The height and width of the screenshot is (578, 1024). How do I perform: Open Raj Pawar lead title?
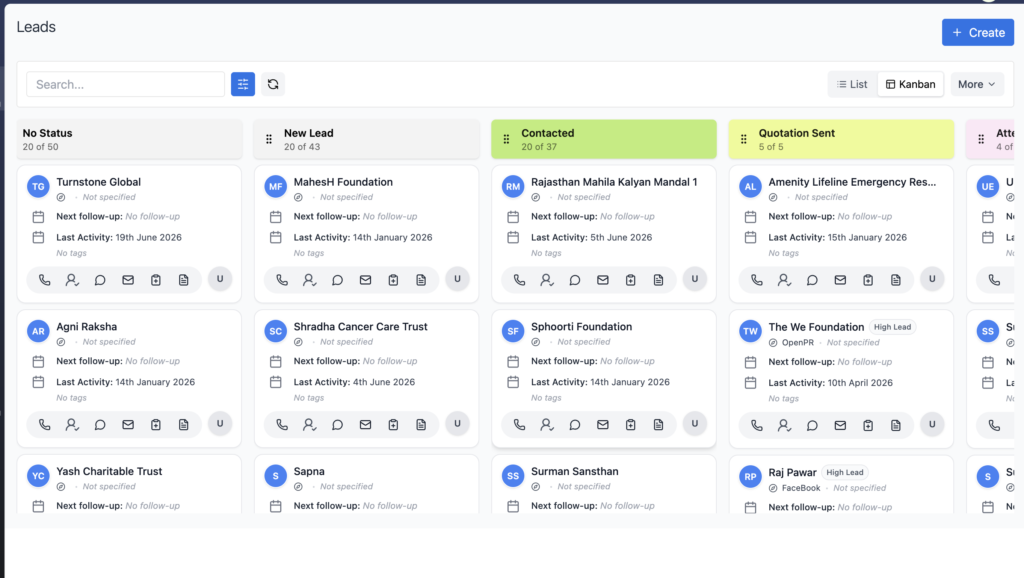792,473
